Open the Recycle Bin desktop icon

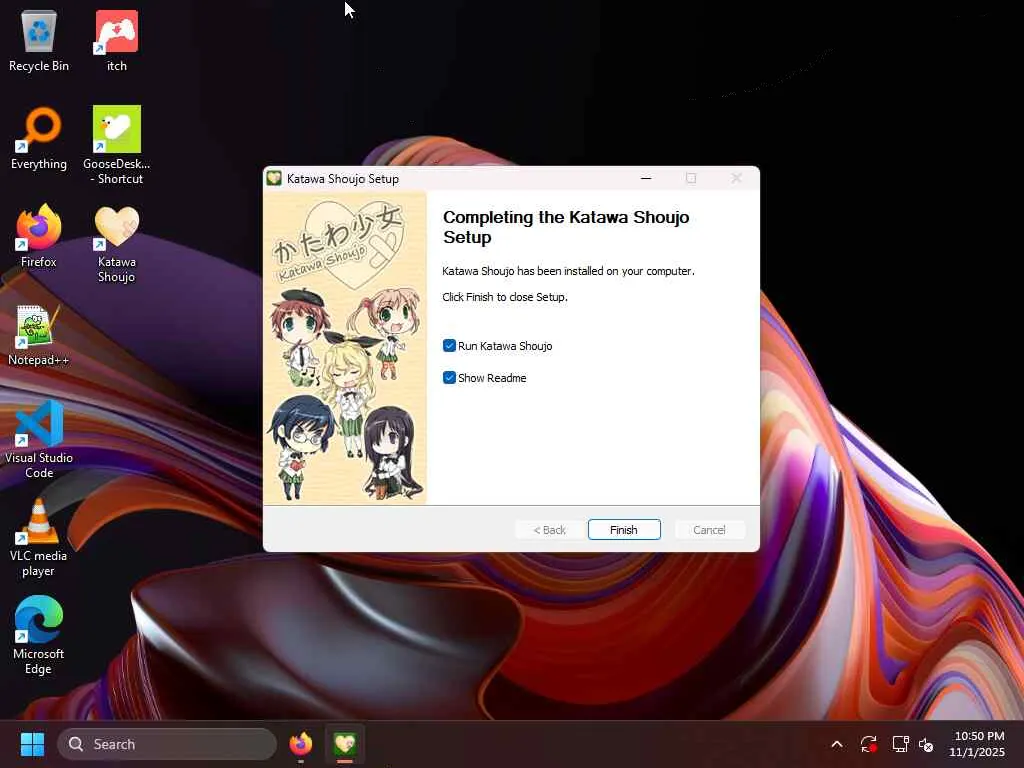[39, 40]
